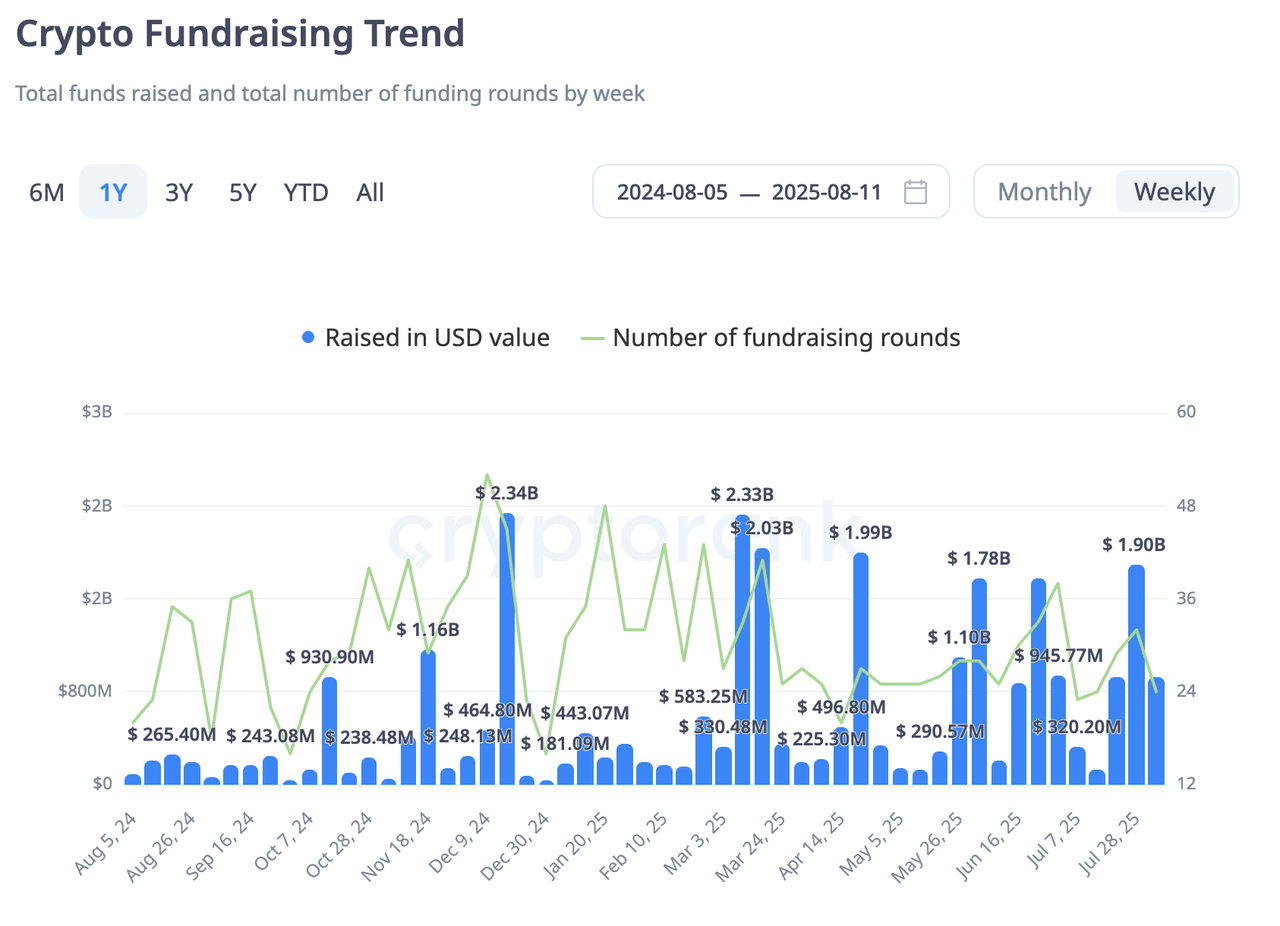Show the All time range
Viewport: 1280px width, 926px height.
370,192
